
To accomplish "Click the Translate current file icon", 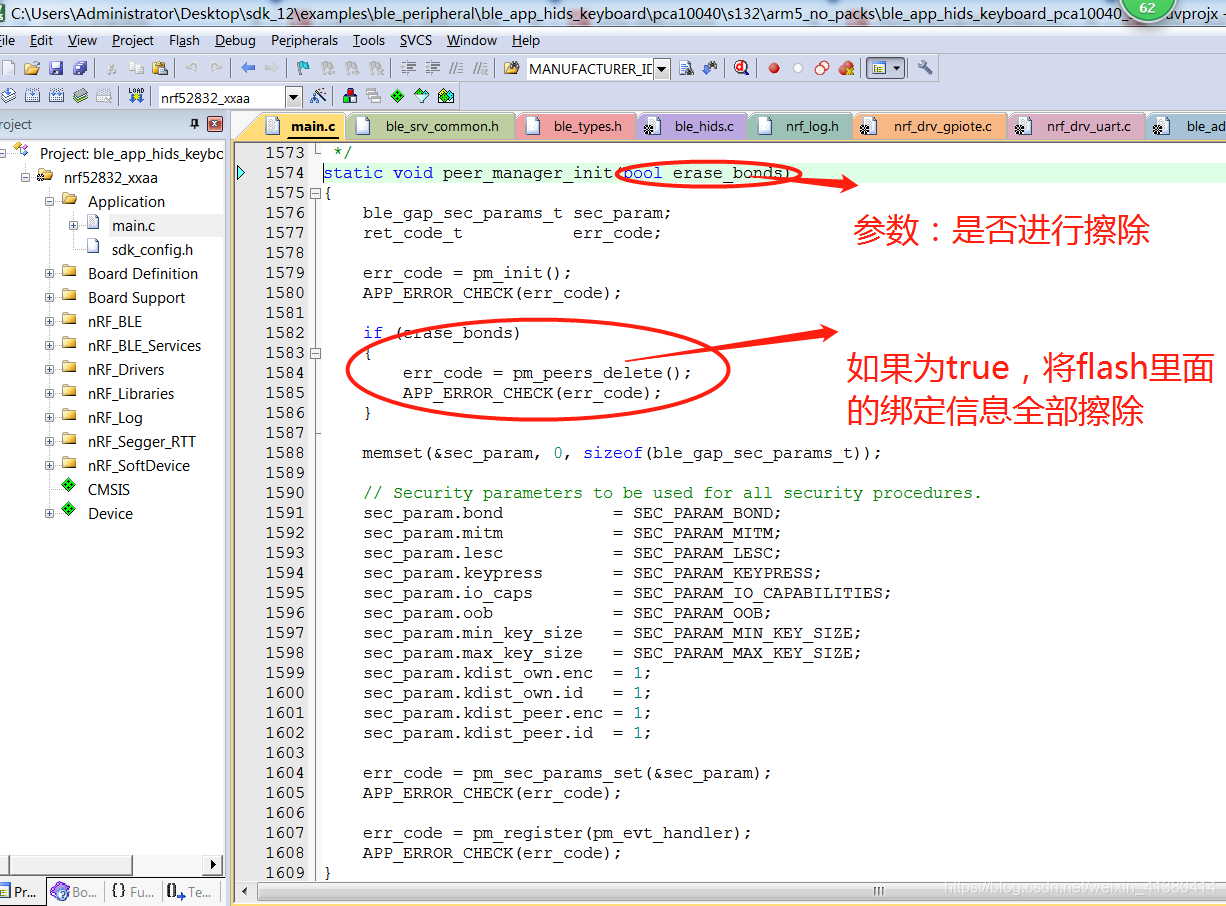I will tap(9, 96).
